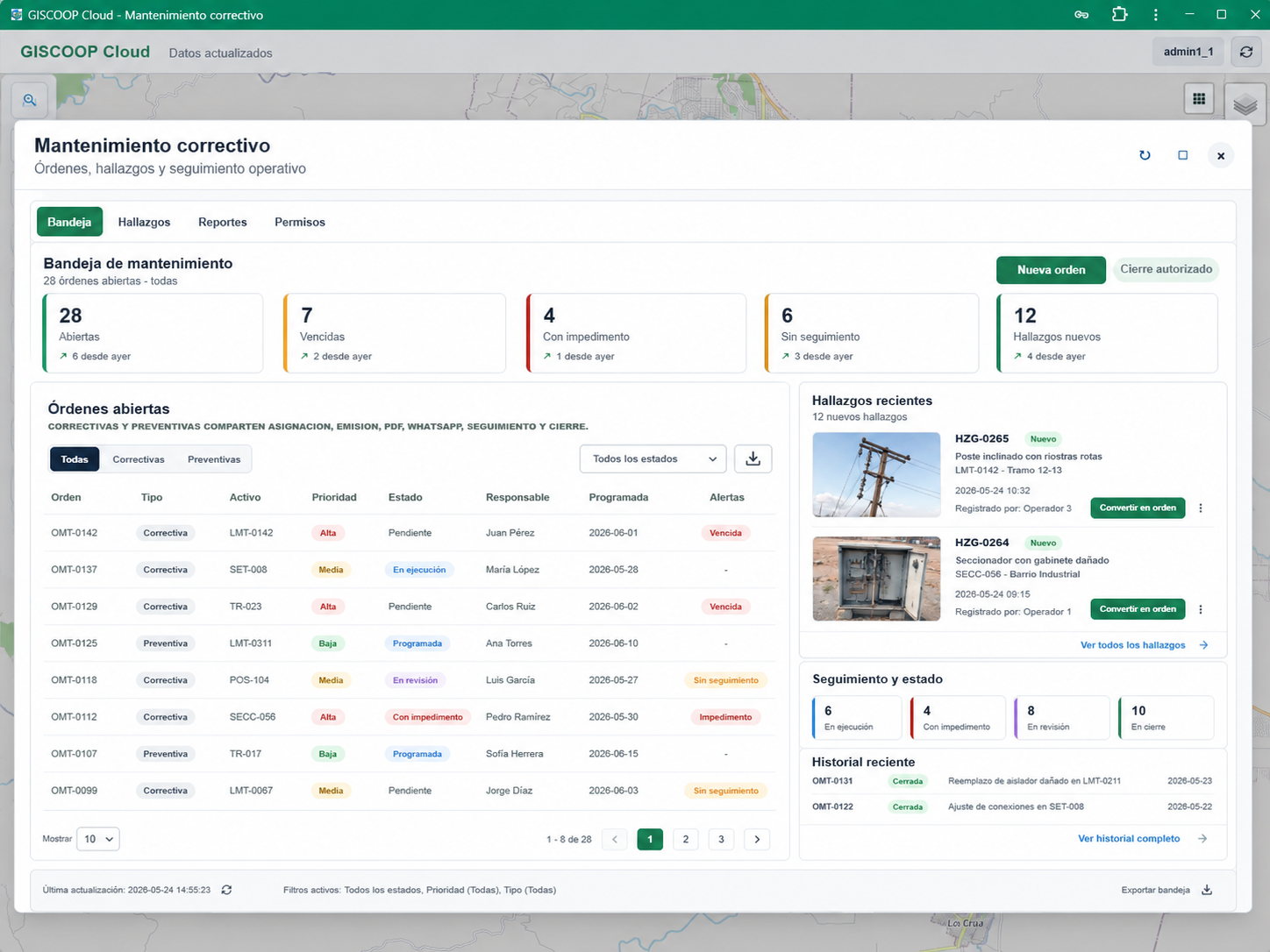Open Ver todos los hallazgos link
Viewport: 1270px width, 952px height.
(x=1132, y=645)
